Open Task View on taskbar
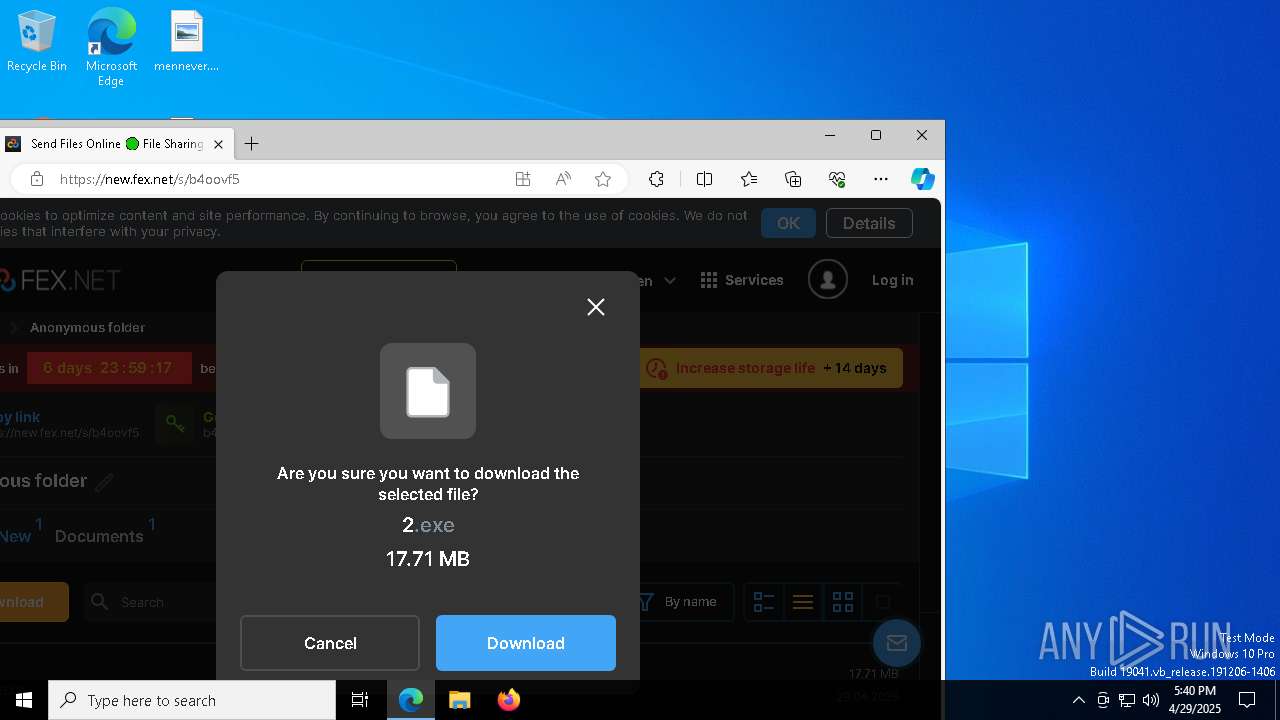 (x=360, y=700)
